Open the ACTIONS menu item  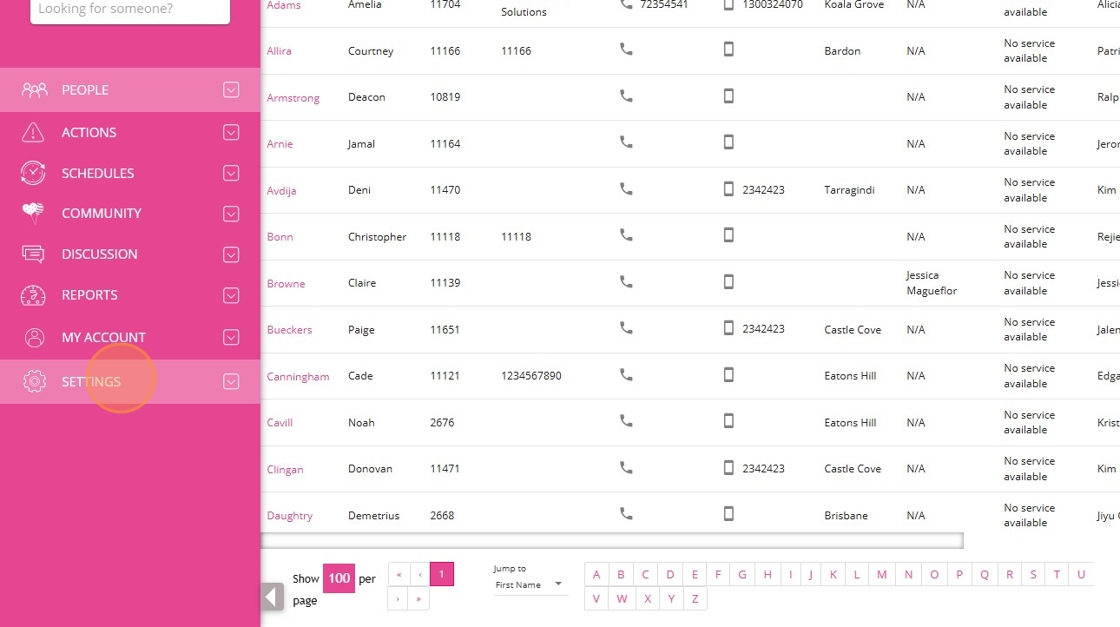coord(130,132)
